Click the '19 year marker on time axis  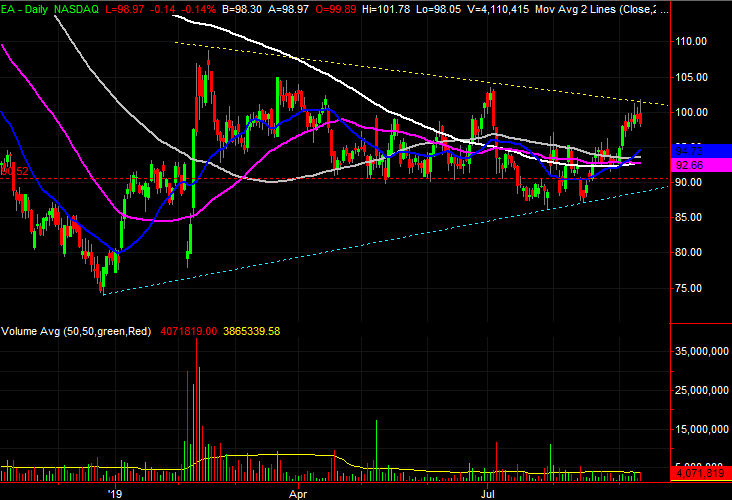(114, 493)
